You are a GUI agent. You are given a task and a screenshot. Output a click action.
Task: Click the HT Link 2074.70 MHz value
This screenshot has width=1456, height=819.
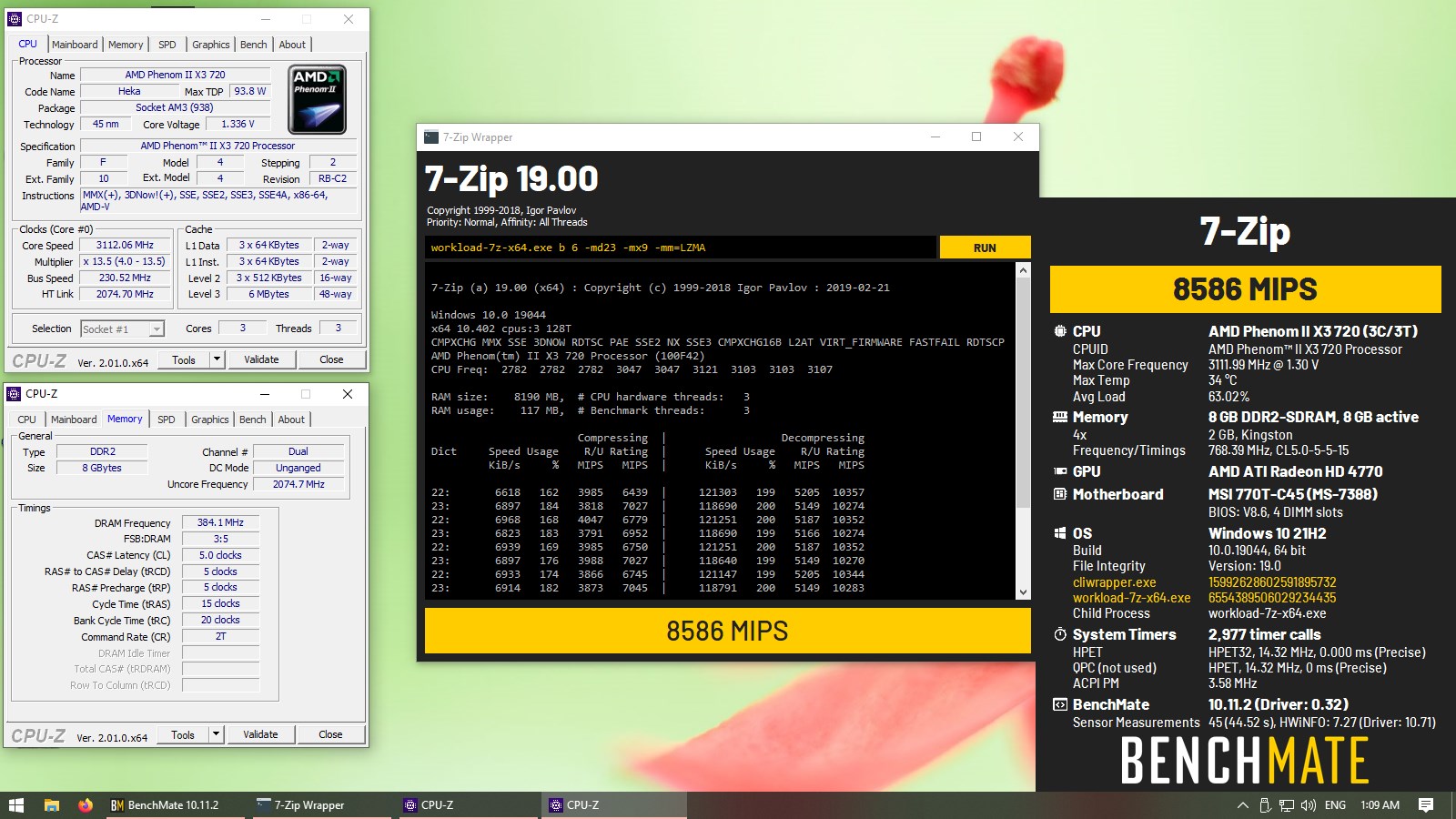125,294
